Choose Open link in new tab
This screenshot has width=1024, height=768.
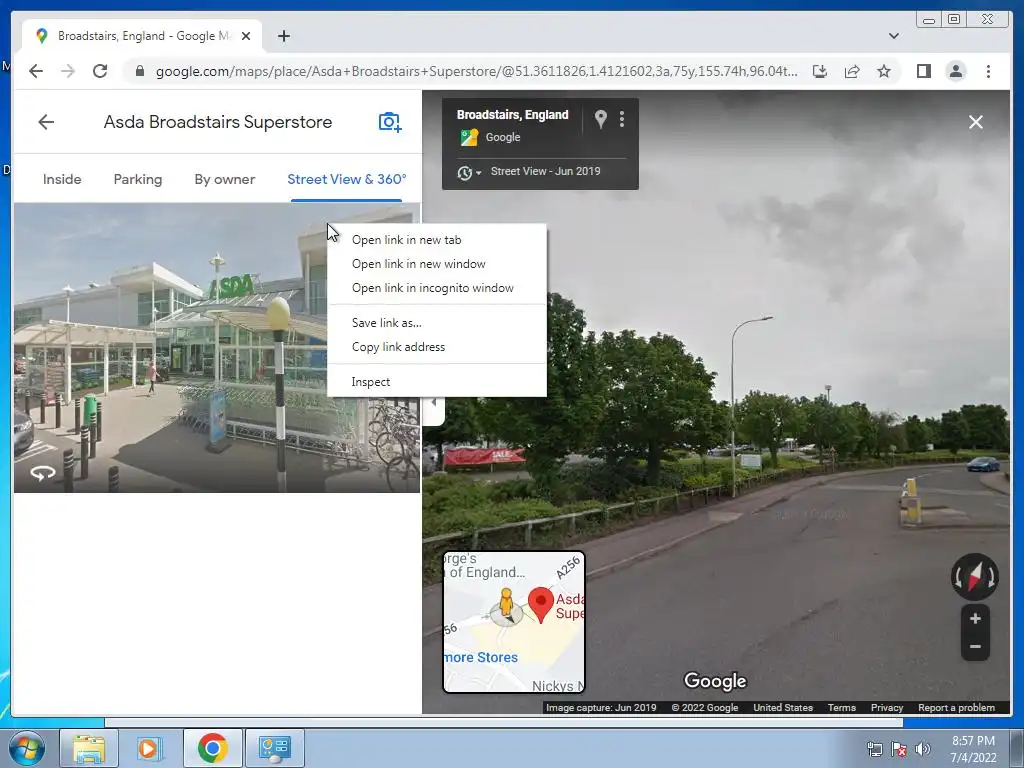[436, 240]
